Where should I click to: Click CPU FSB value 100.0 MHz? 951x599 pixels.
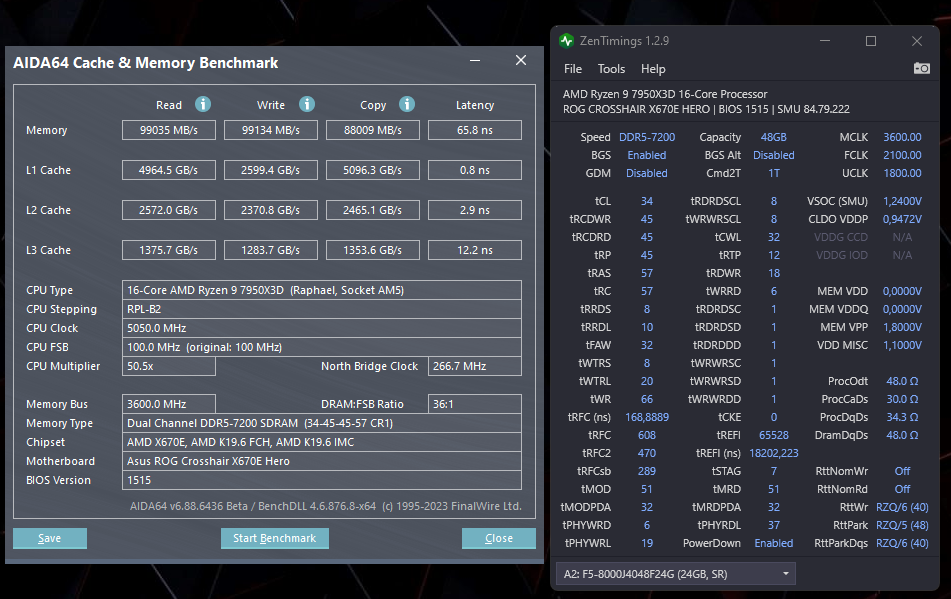321,347
